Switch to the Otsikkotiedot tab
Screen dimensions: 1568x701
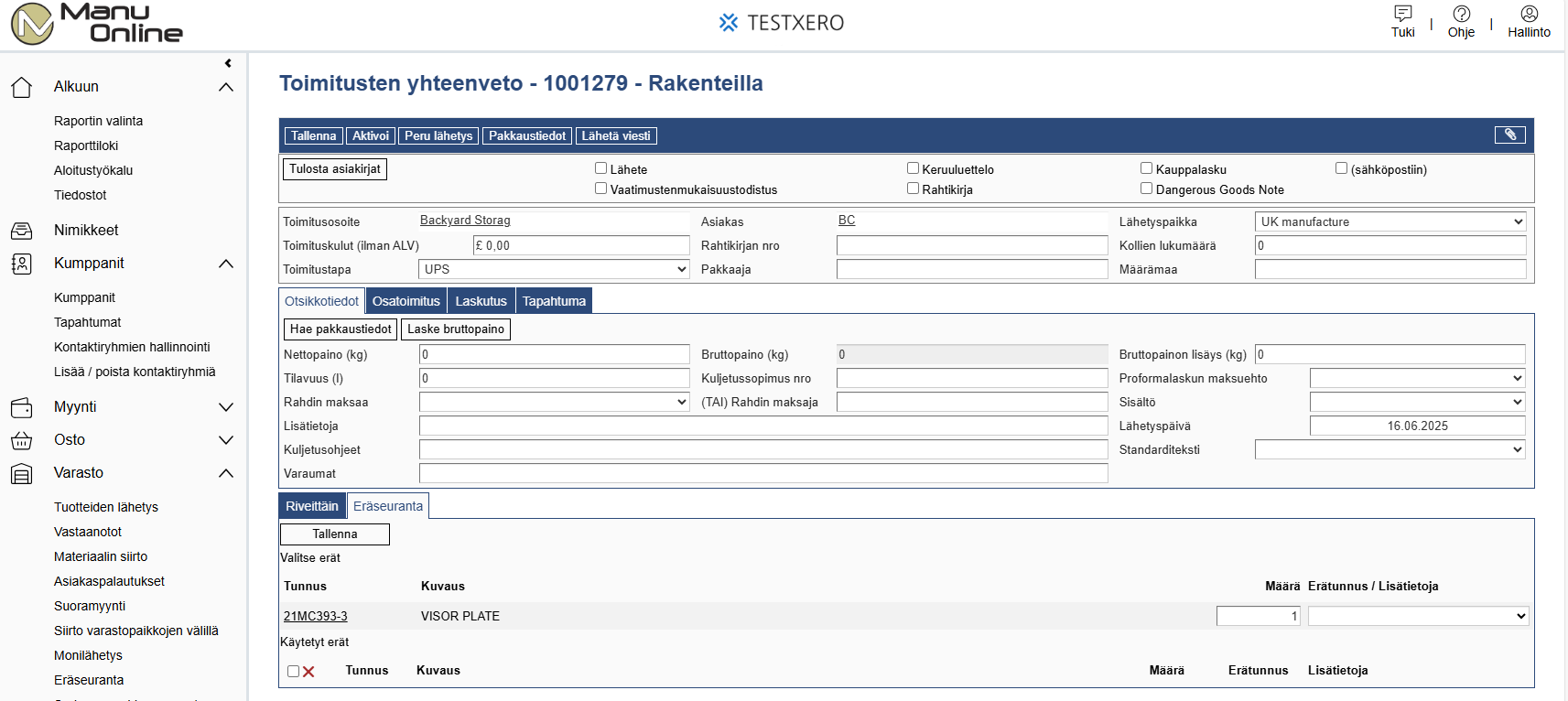[321, 301]
